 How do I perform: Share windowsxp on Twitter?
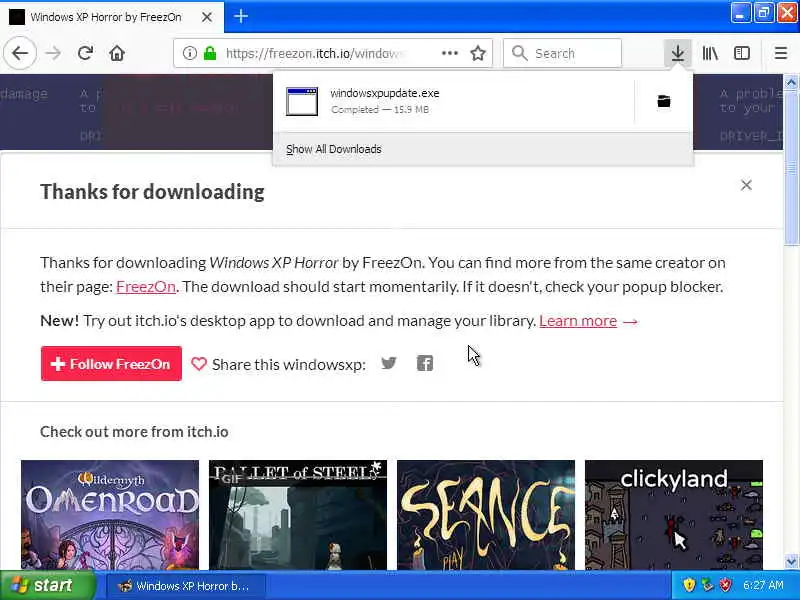(389, 363)
